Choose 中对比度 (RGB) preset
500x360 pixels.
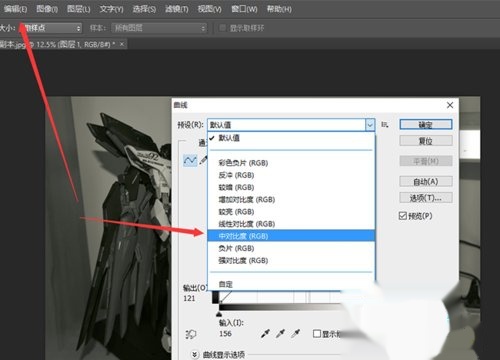[291, 236]
